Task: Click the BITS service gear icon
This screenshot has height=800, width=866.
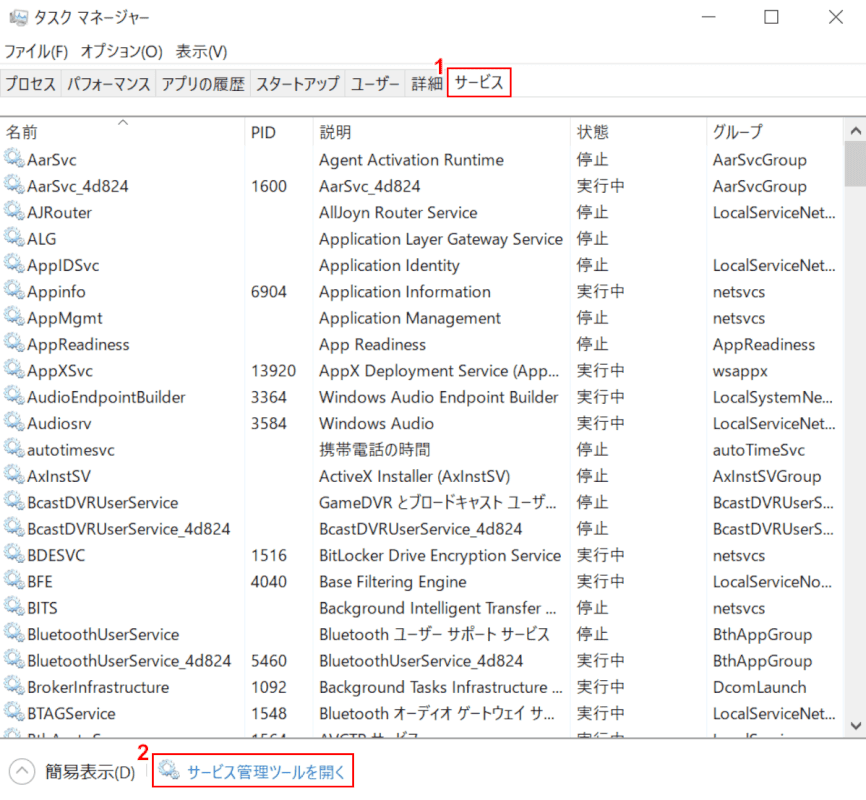Action: (x=14, y=607)
